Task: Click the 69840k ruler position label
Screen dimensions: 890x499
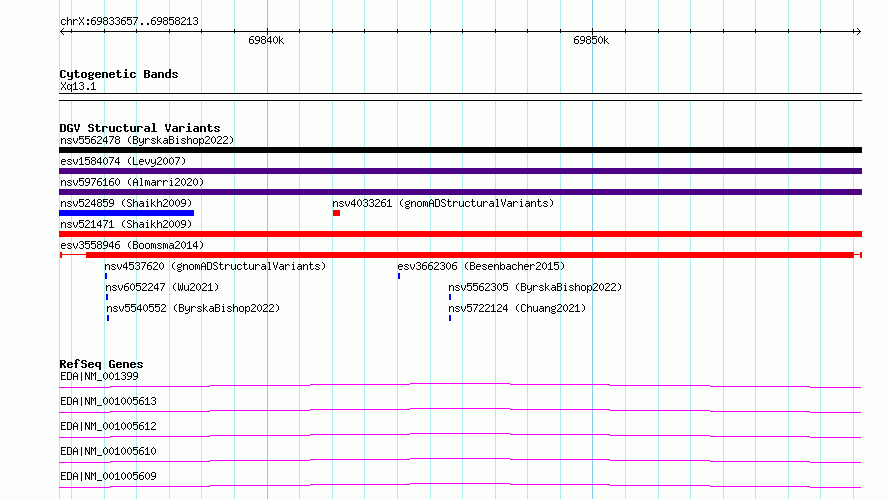Action: tap(266, 40)
